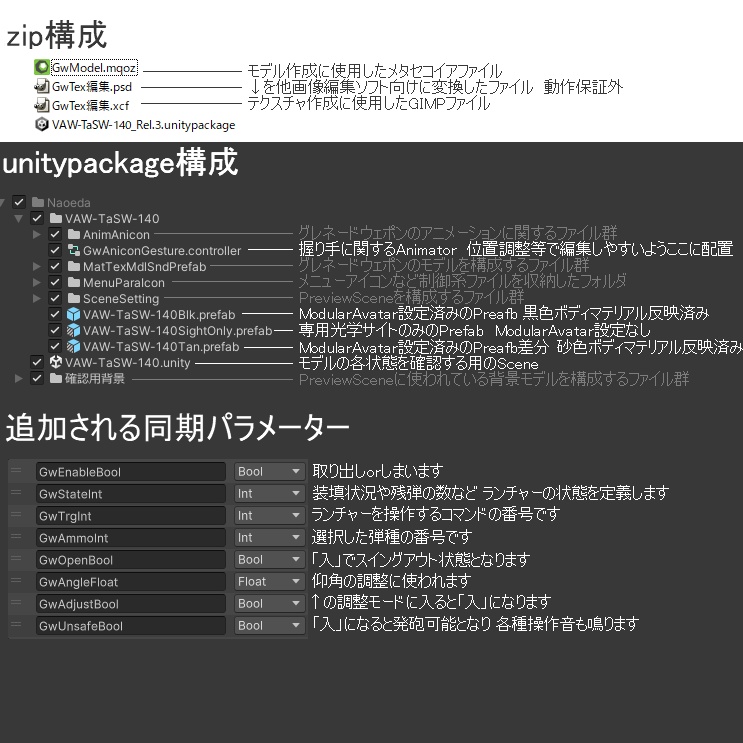This screenshot has width=743, height=743.
Task: Toggle the VAW-TaSW-140Tan.prefab checkbox
Action: point(55,346)
